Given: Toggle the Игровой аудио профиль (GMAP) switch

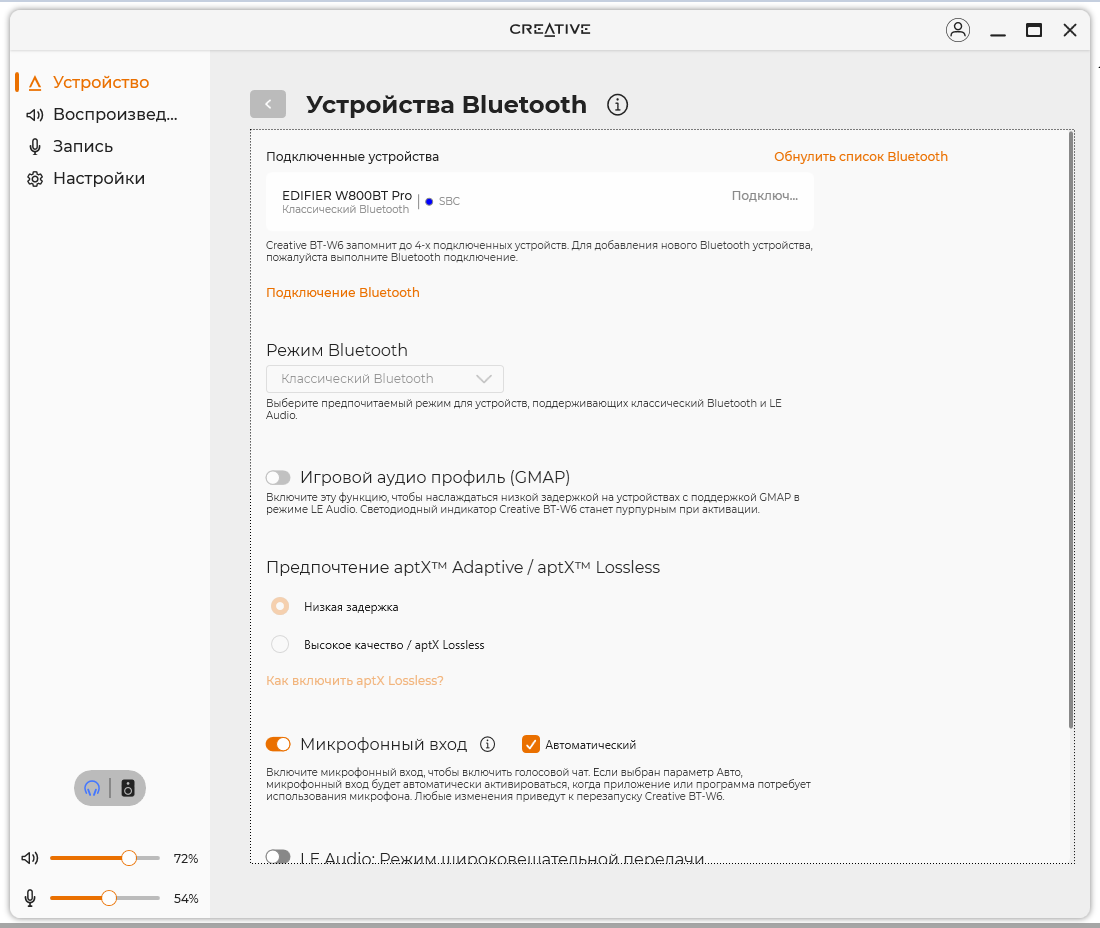Looking at the screenshot, I should 278,478.
